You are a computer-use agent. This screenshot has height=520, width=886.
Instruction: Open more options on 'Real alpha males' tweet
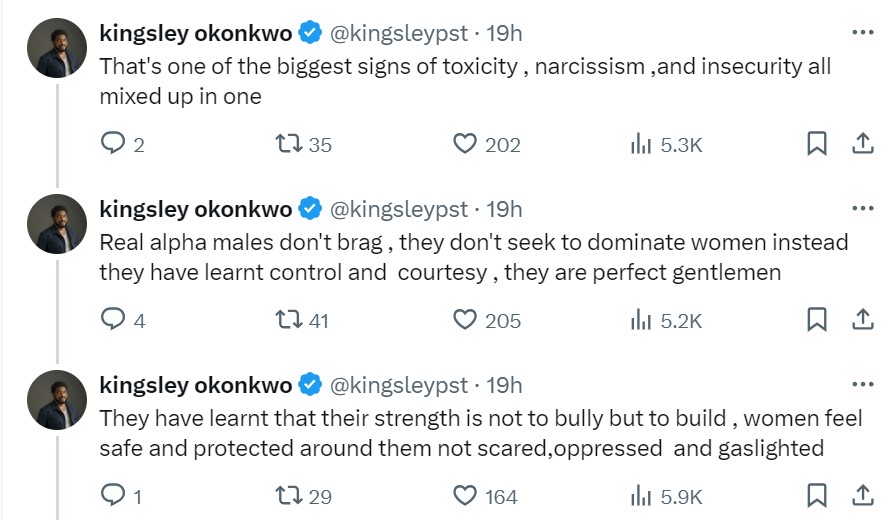click(x=862, y=208)
